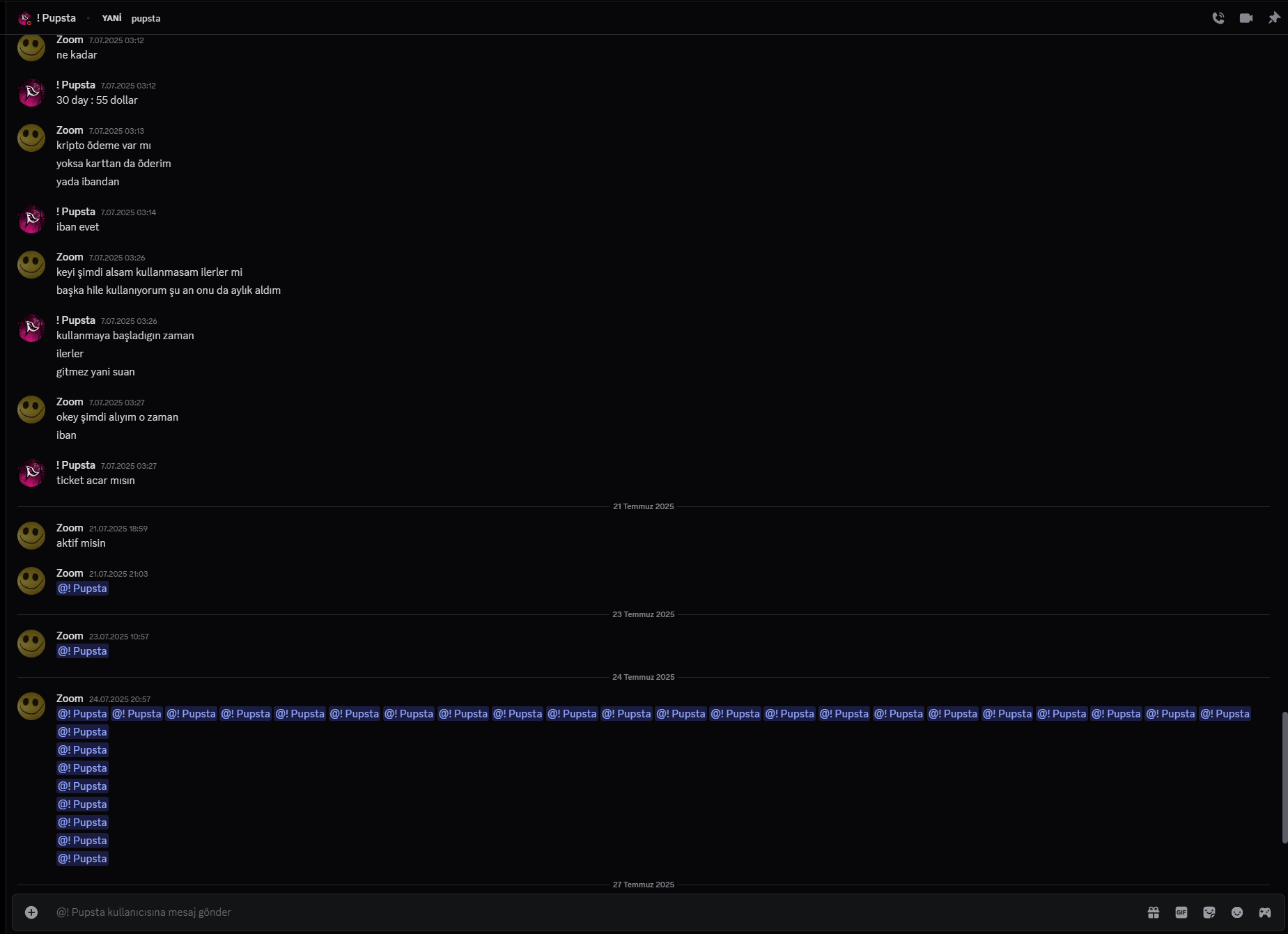Click 'keyi şimdi alsam kullanmasam ilerler mi'
Screen dimensions: 1288x934
pyautogui.click(x=149, y=272)
